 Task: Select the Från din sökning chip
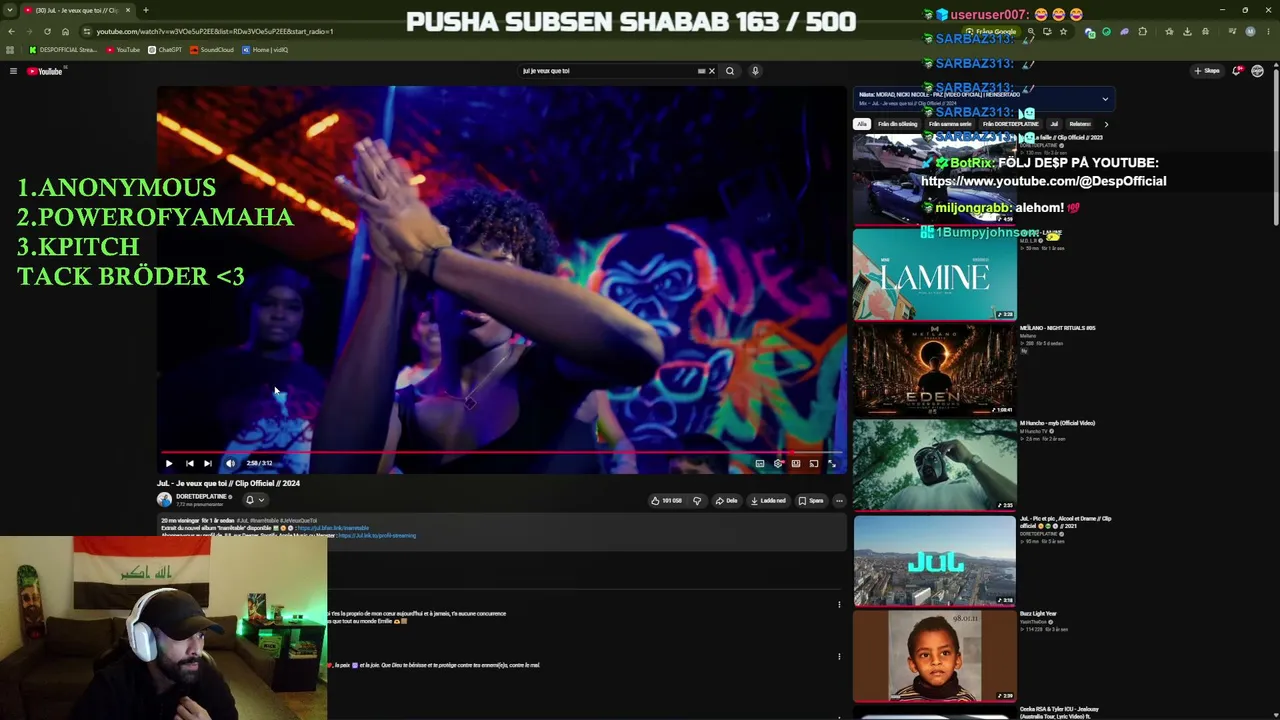click(897, 124)
